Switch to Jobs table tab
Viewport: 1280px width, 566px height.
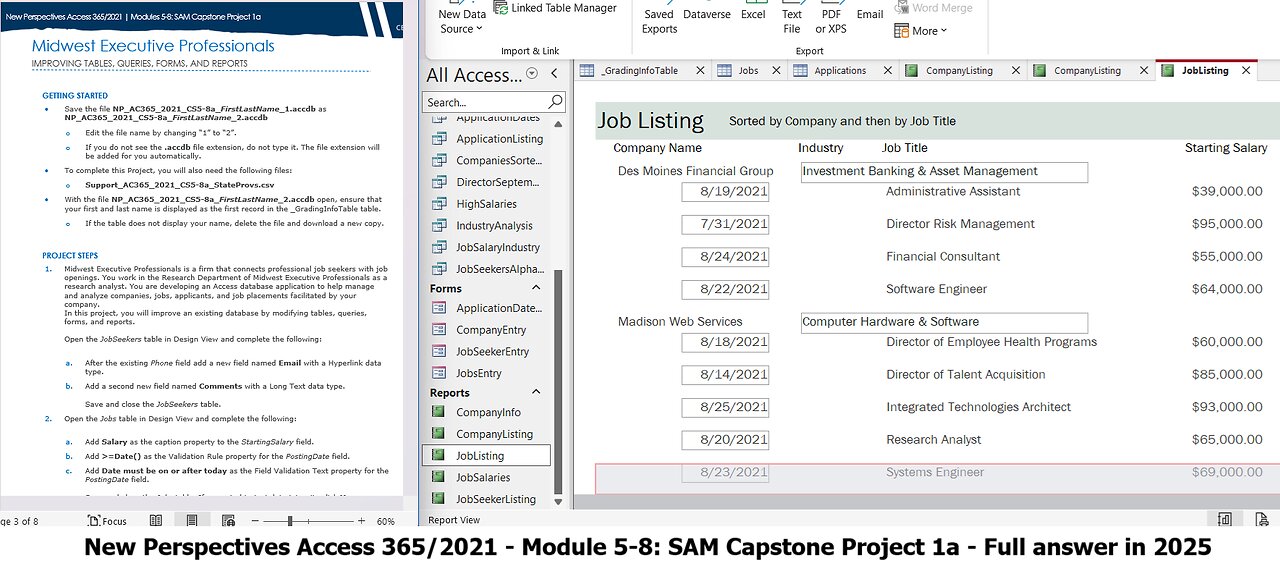pyautogui.click(x=748, y=71)
